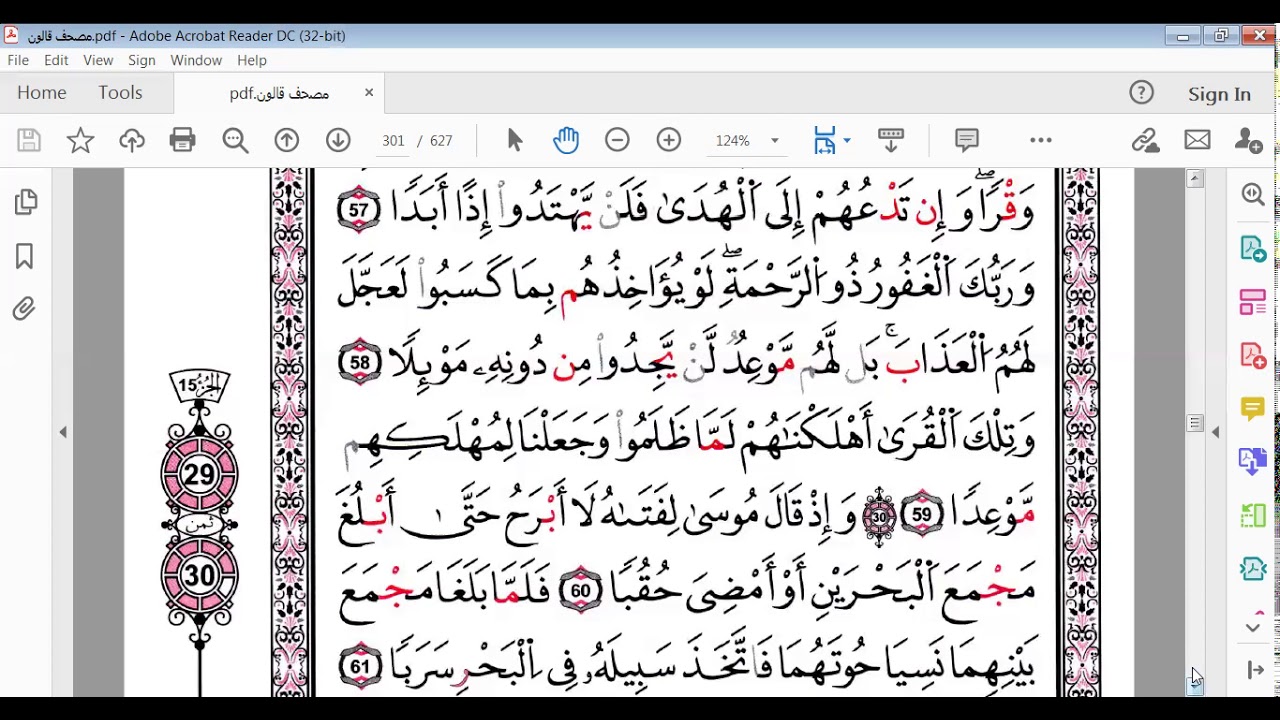Go to previous page arrow
Image resolution: width=1280 pixels, height=720 pixels.
coord(287,141)
